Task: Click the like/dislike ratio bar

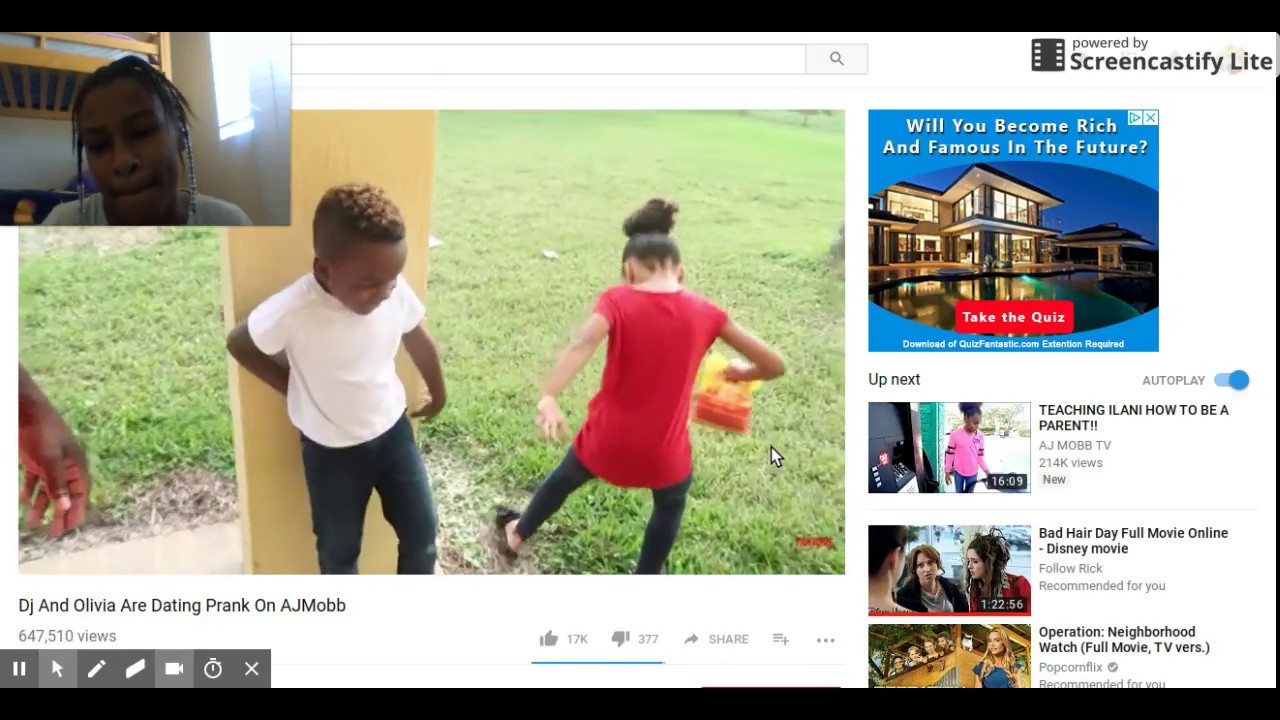Action: pyautogui.click(x=597, y=662)
